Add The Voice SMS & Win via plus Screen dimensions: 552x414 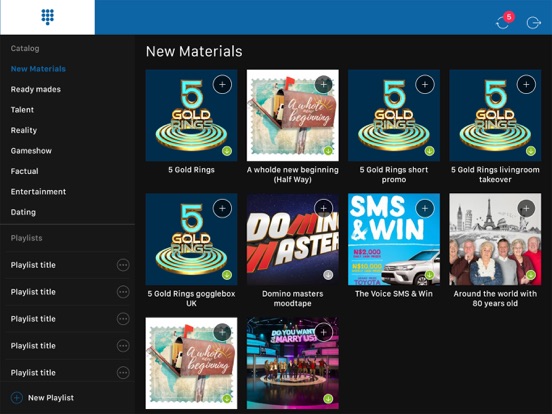(x=425, y=208)
